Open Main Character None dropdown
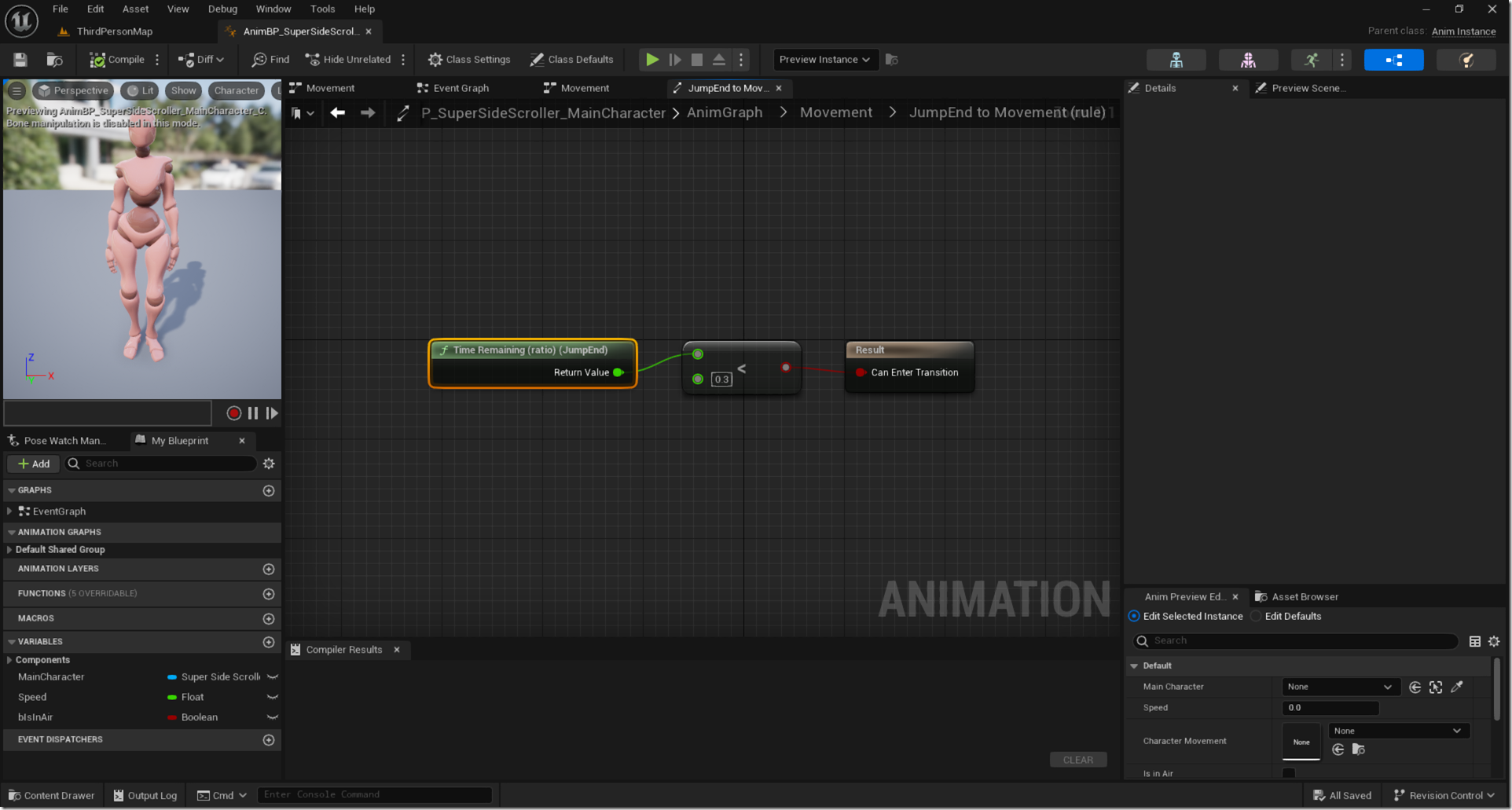Viewport: 1512px width, 810px height. [x=1340, y=687]
